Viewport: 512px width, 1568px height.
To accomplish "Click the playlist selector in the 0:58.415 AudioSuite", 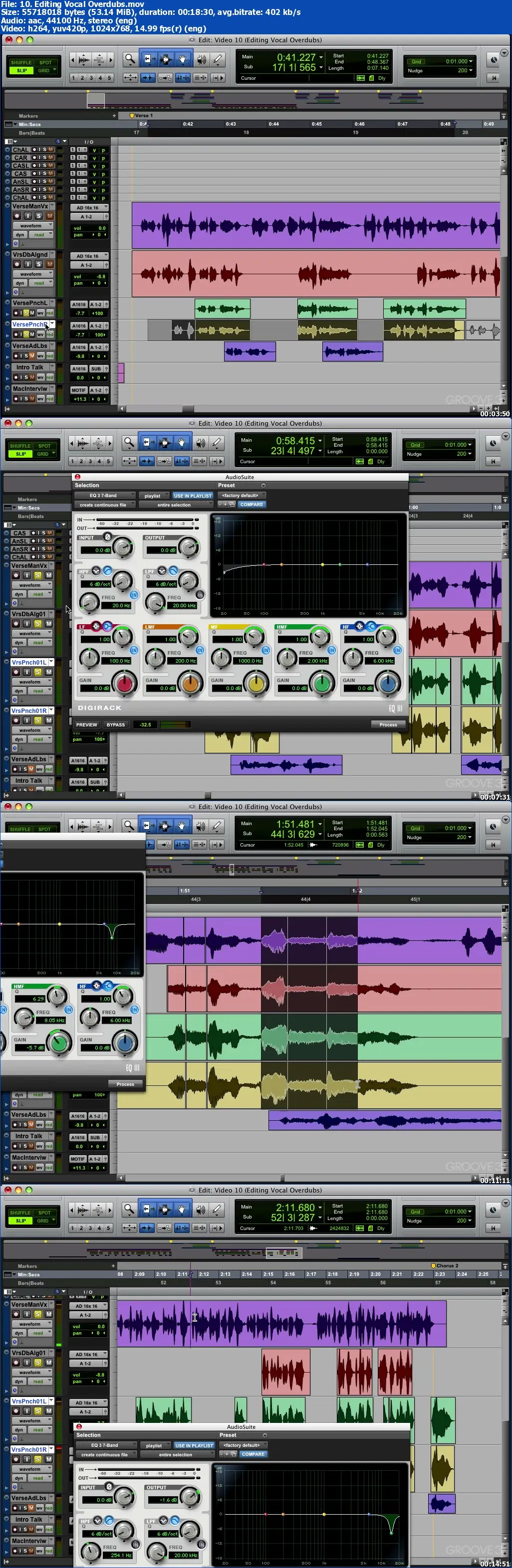I will pos(154,496).
